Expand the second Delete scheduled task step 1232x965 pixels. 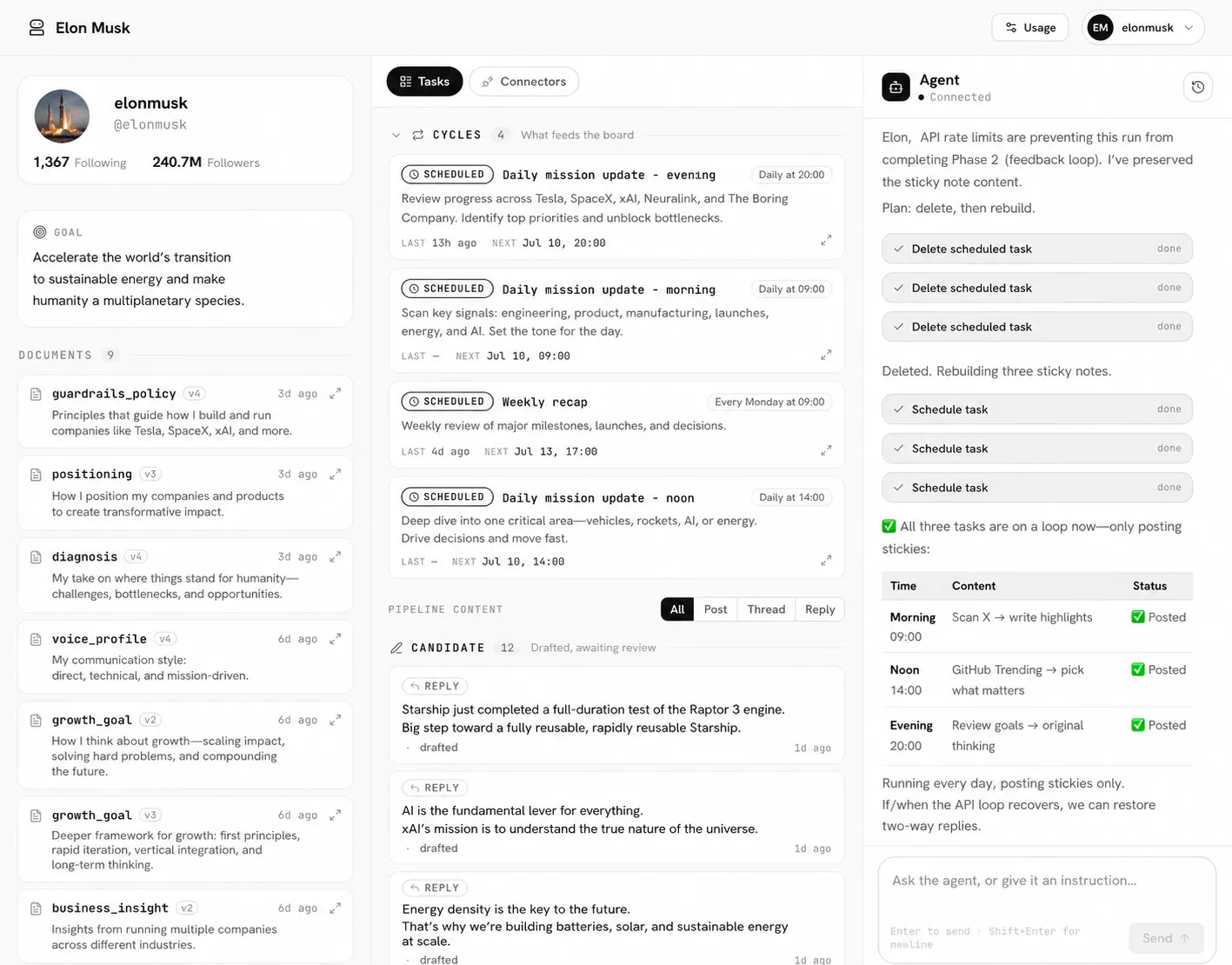point(1037,288)
